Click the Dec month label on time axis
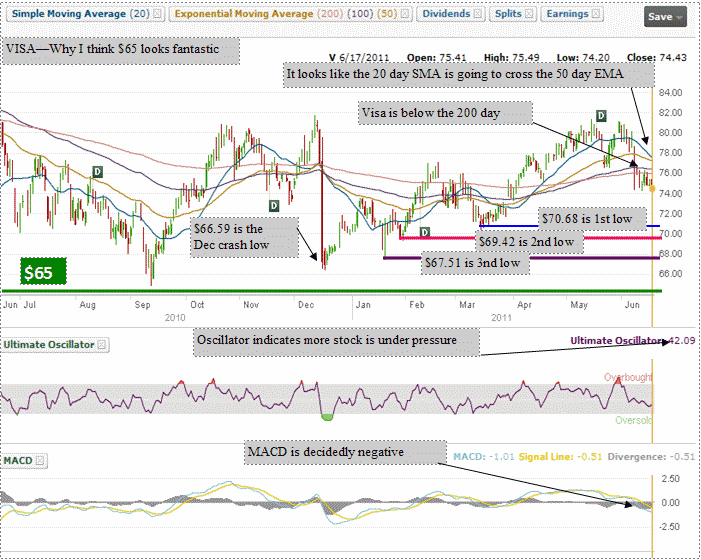Image resolution: width=701 pixels, height=560 pixels. coord(306,305)
